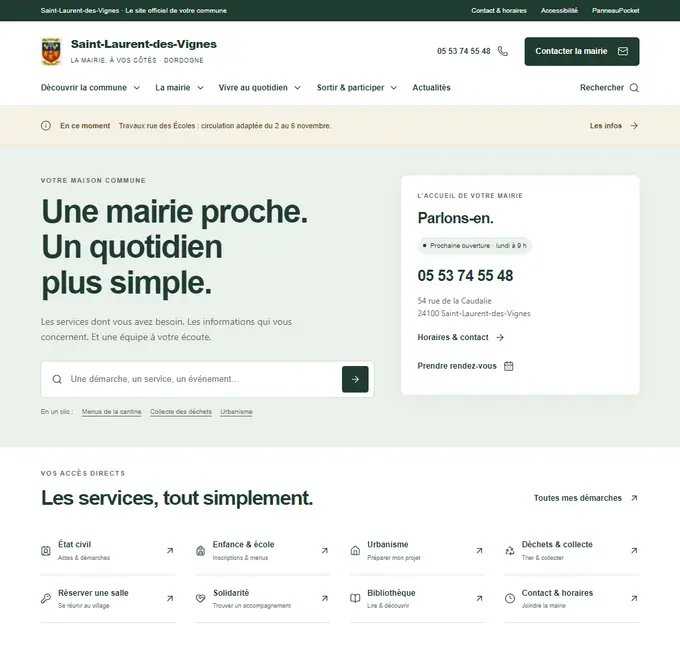Image resolution: width=680 pixels, height=651 pixels.
Task: Click the diagonal arrow on the Bibliothèque row
Action: 479,599
